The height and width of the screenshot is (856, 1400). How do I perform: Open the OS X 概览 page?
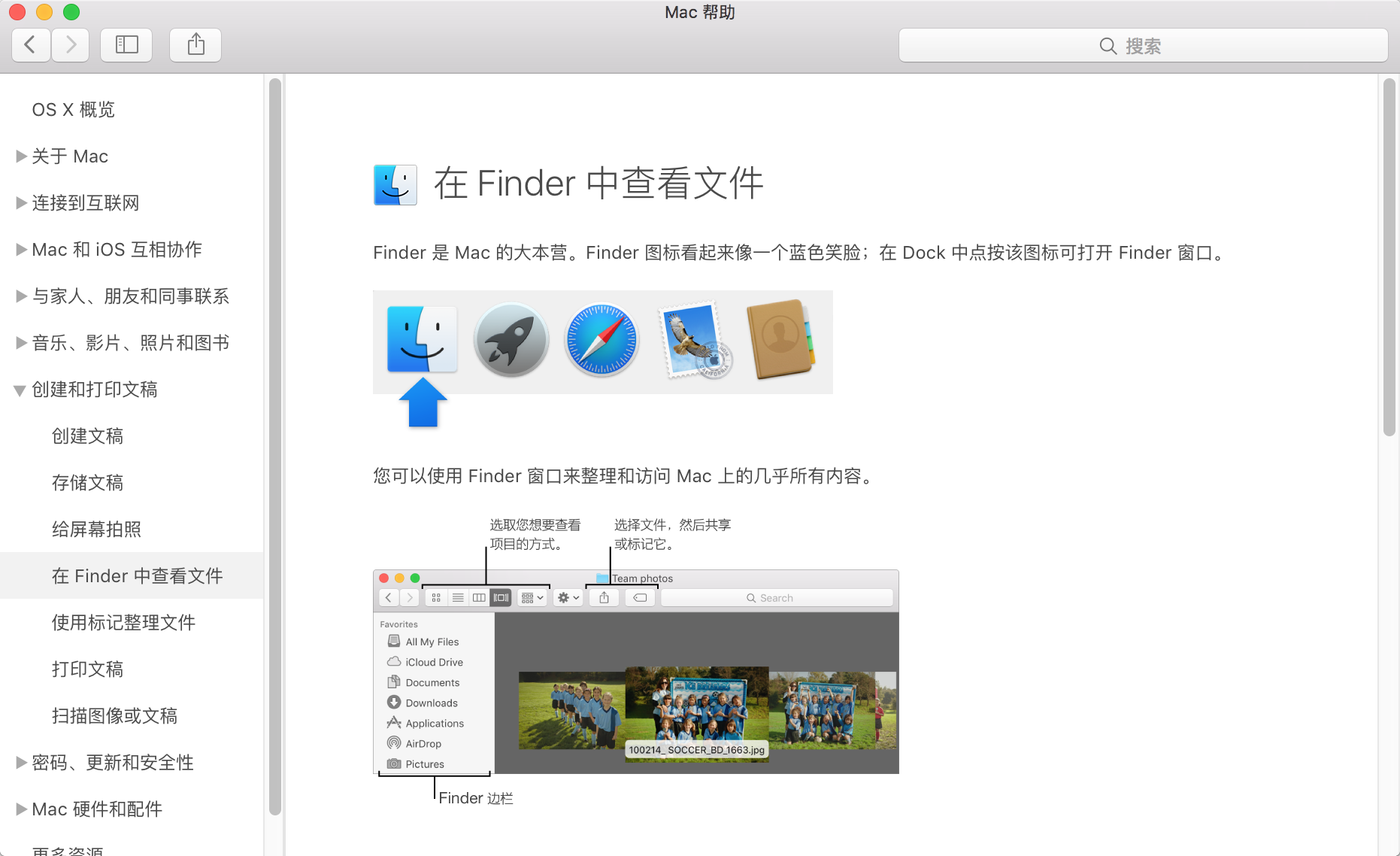(x=73, y=110)
